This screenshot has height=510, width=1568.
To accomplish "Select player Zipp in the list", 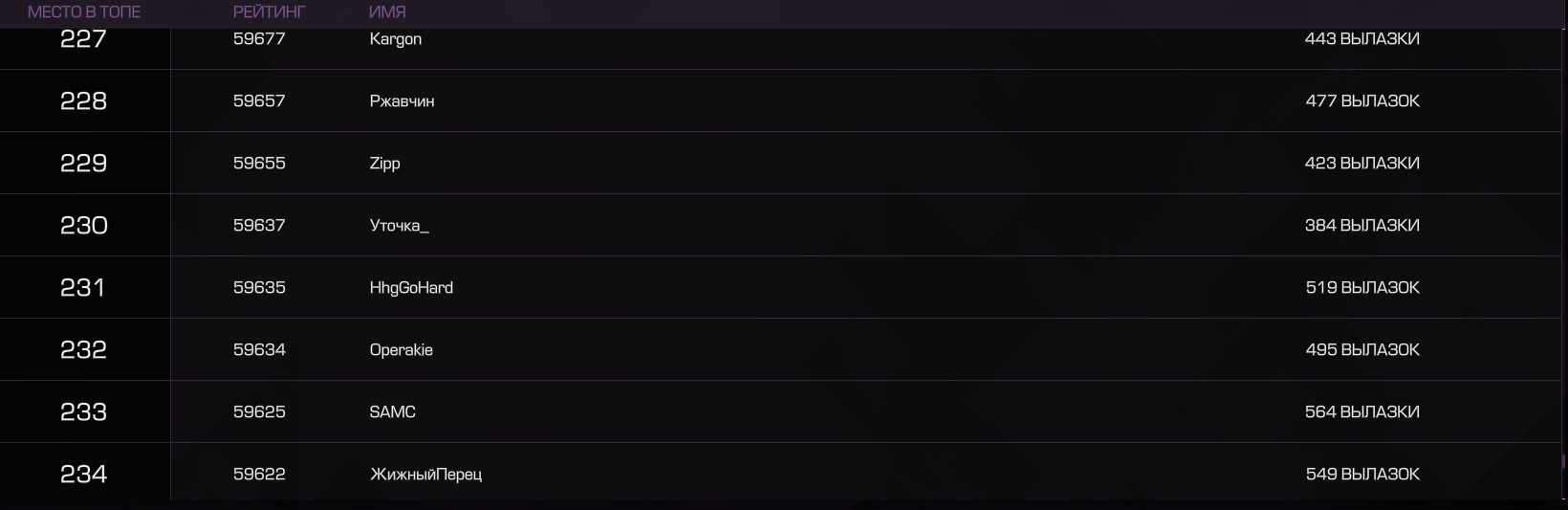I will coord(384,164).
